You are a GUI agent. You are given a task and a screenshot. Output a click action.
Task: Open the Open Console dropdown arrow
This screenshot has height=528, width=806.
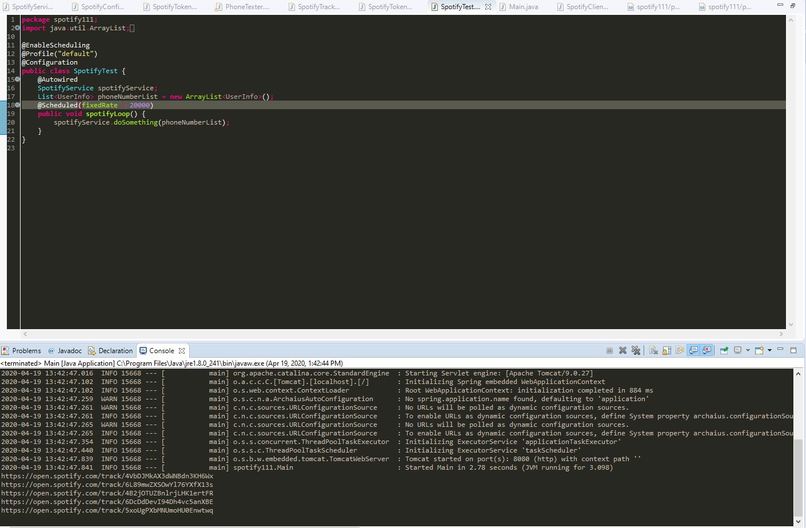(x=770, y=350)
